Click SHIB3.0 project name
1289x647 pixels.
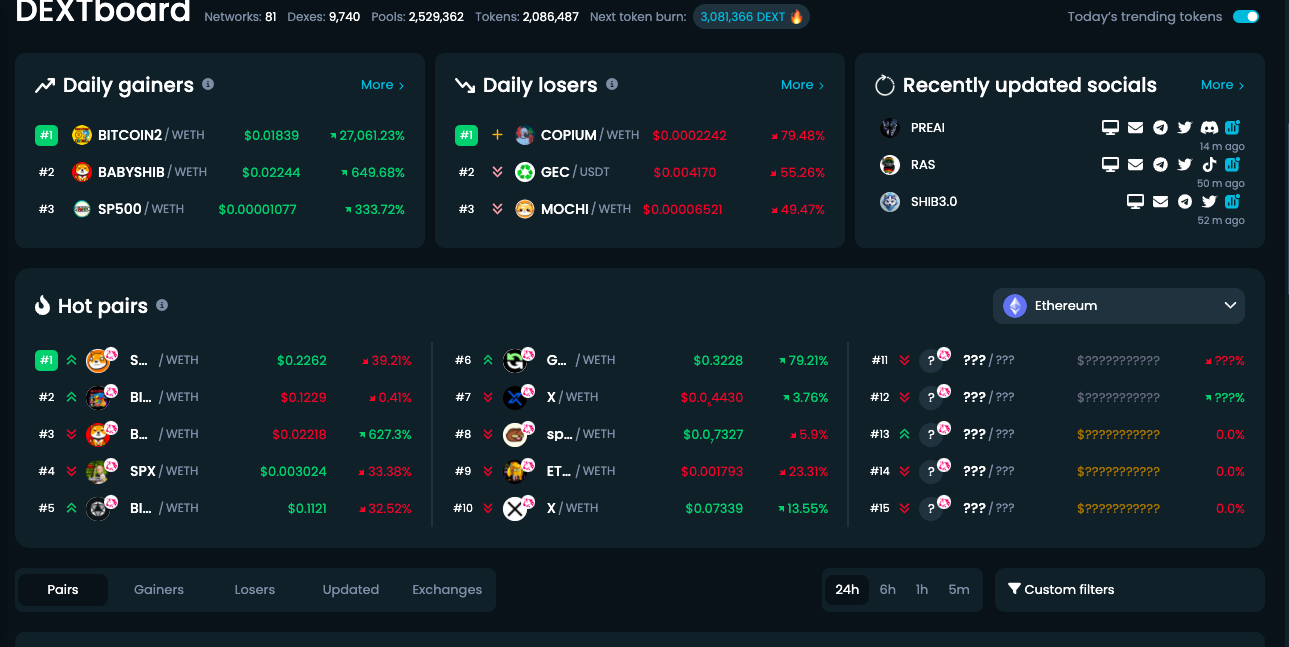coord(934,202)
